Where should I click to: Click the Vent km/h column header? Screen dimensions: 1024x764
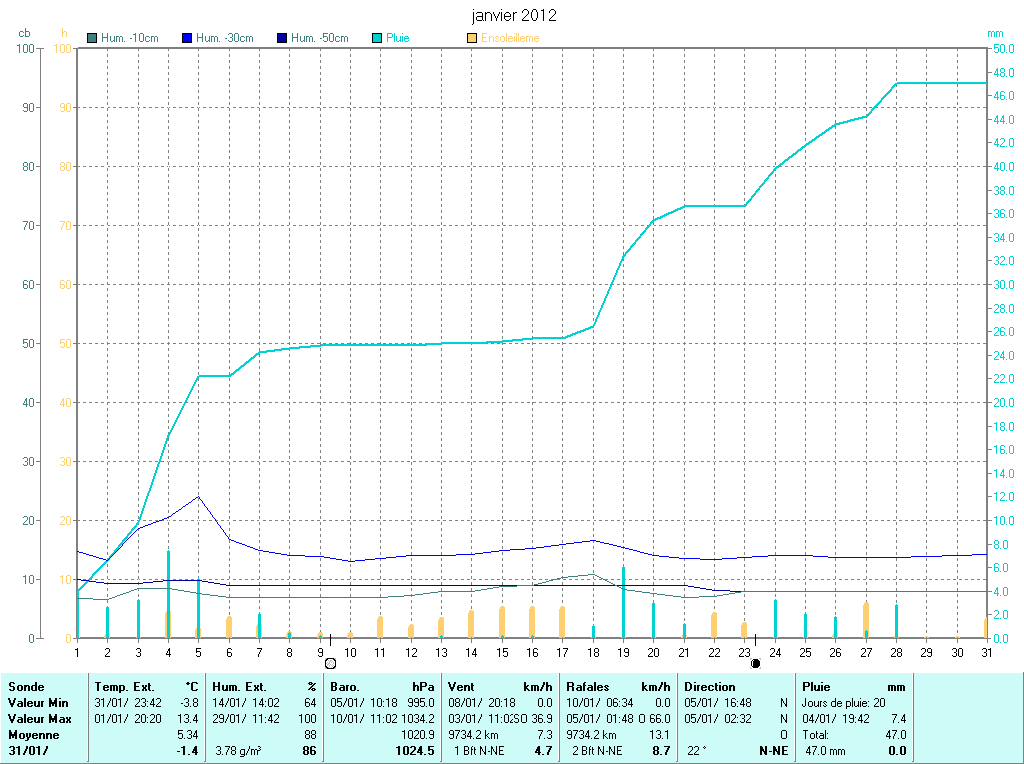point(500,687)
